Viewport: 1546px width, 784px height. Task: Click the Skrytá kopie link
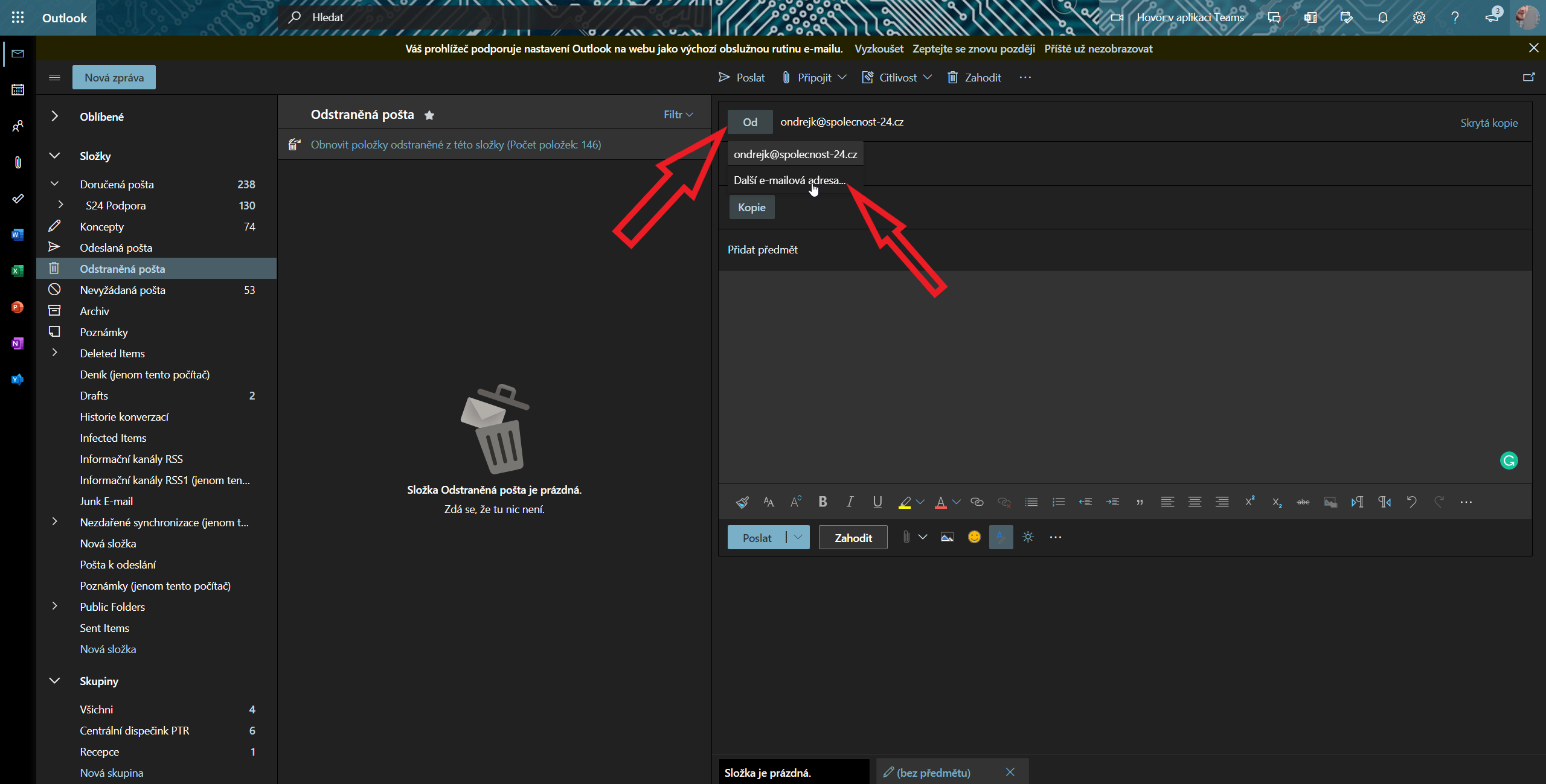click(x=1489, y=123)
